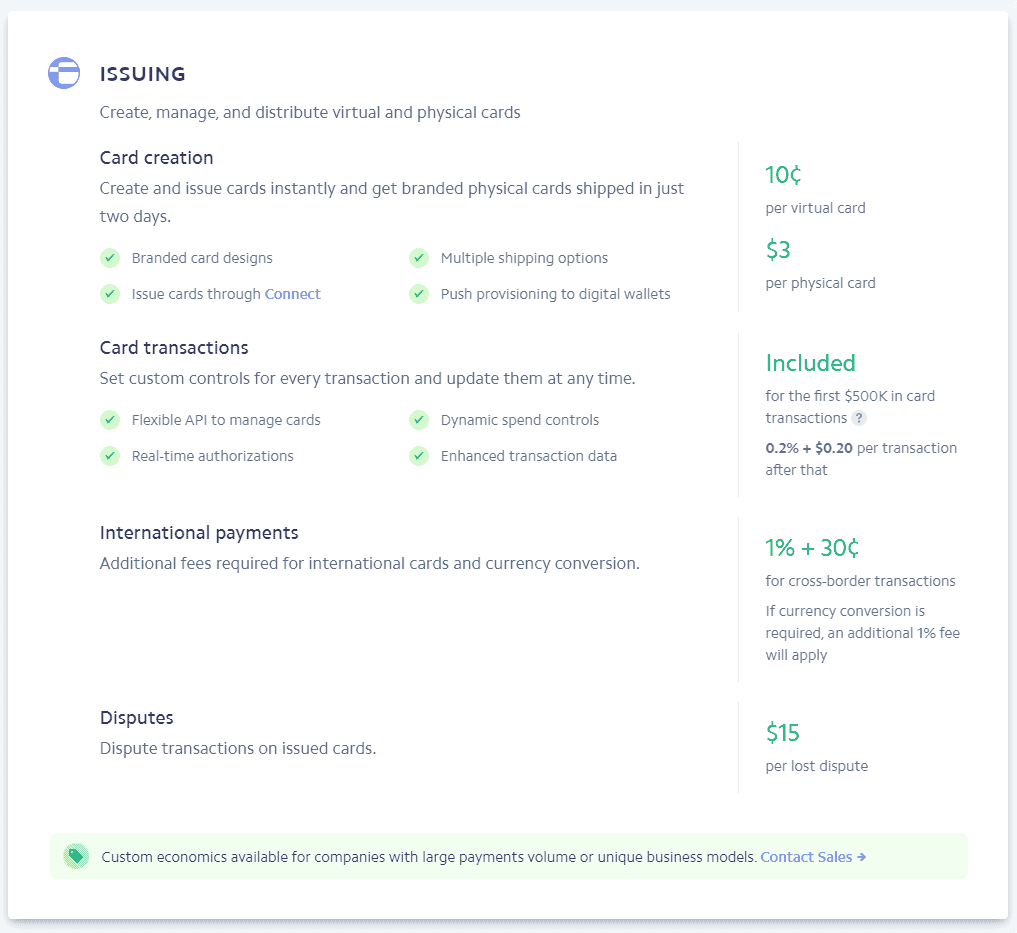The height and width of the screenshot is (933, 1017).
Task: Click the checkmark next to Enhanced transaction data
Action: pos(419,456)
